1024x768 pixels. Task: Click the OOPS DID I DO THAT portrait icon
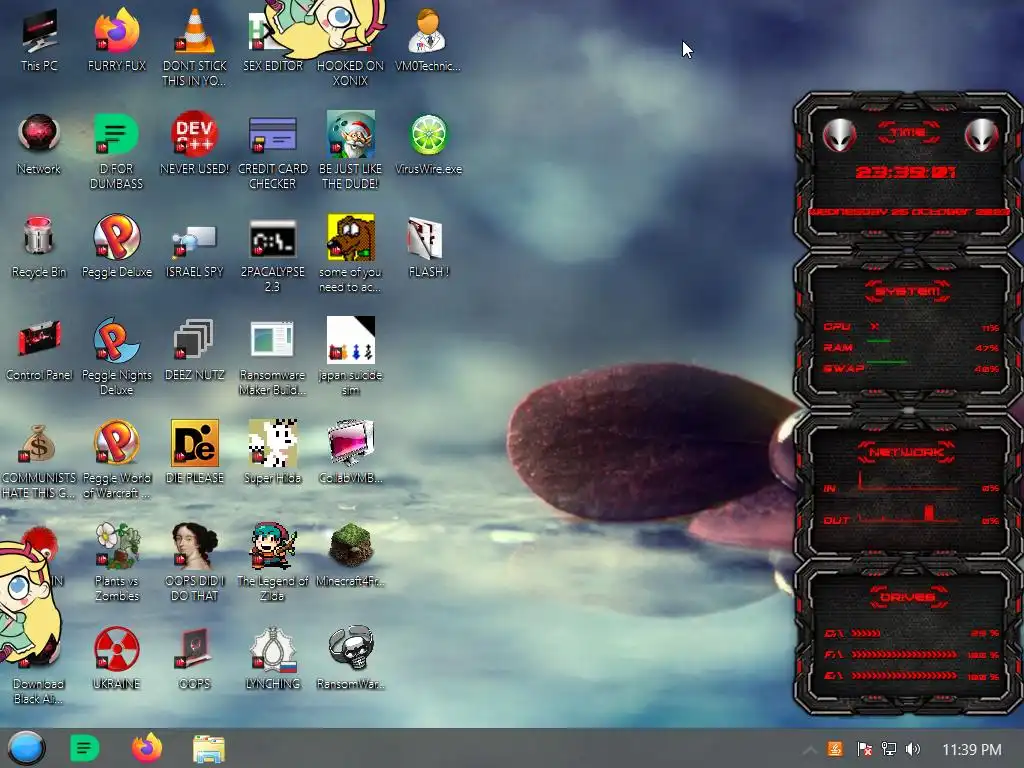tap(195, 545)
